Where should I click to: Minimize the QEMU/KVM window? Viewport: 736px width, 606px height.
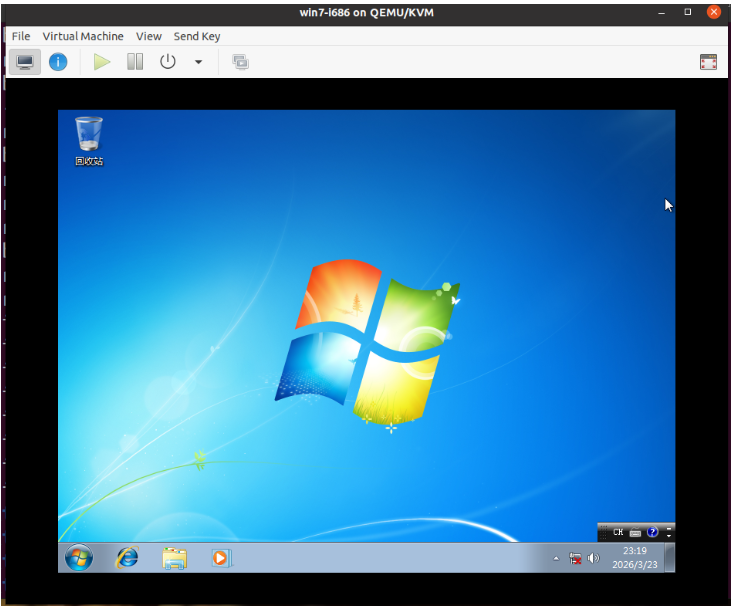[661, 13]
